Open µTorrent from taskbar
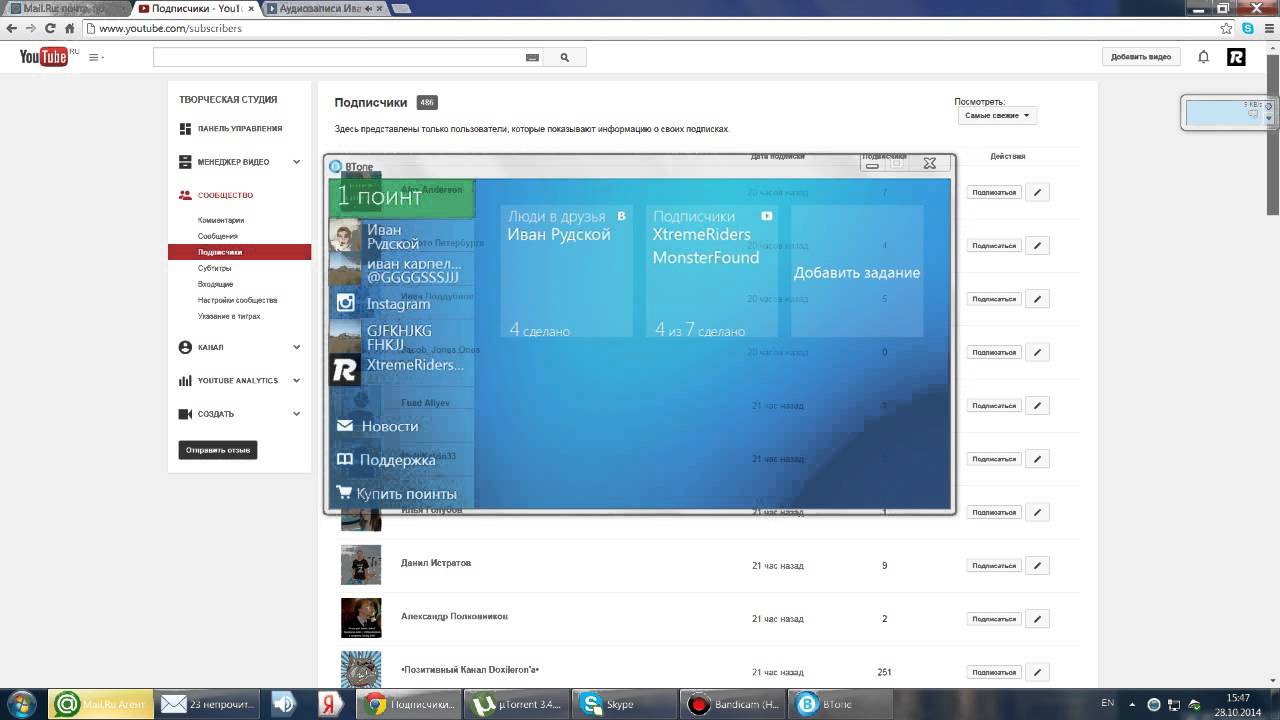The height and width of the screenshot is (720, 1280). point(517,704)
